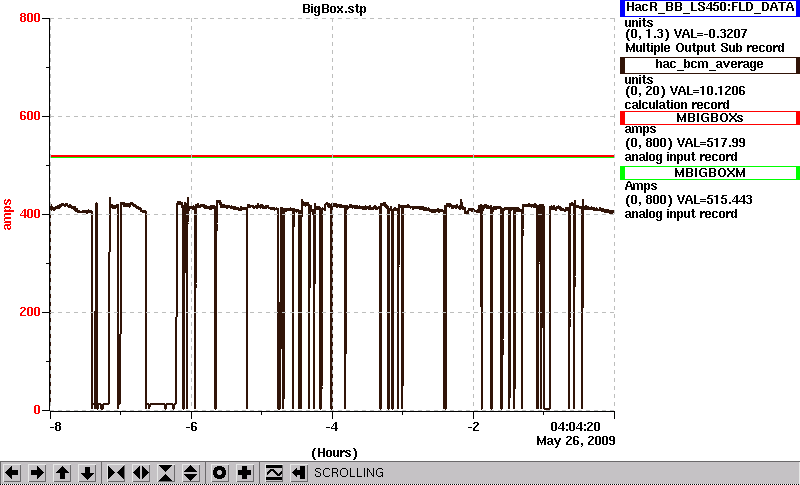
Task: Click the May 26, 2009 date label
Action: click(x=576, y=441)
